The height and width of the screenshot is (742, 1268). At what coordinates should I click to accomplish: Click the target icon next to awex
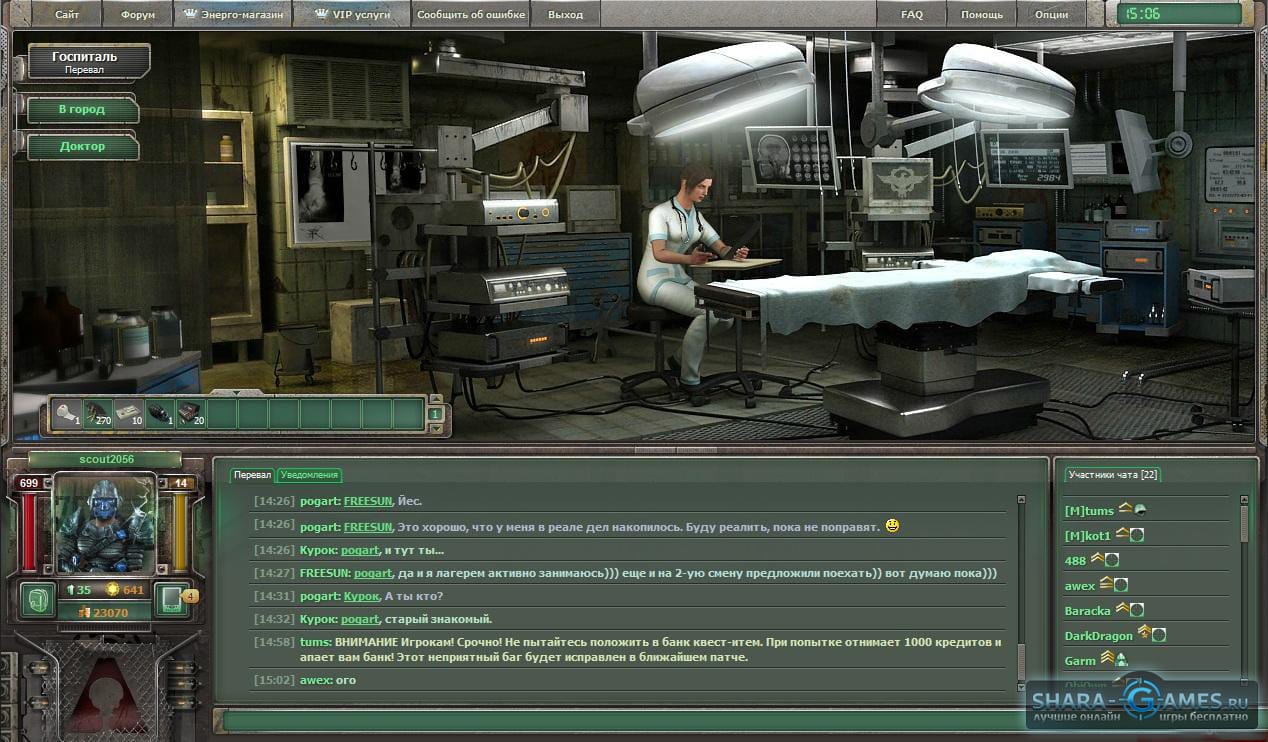1121,585
